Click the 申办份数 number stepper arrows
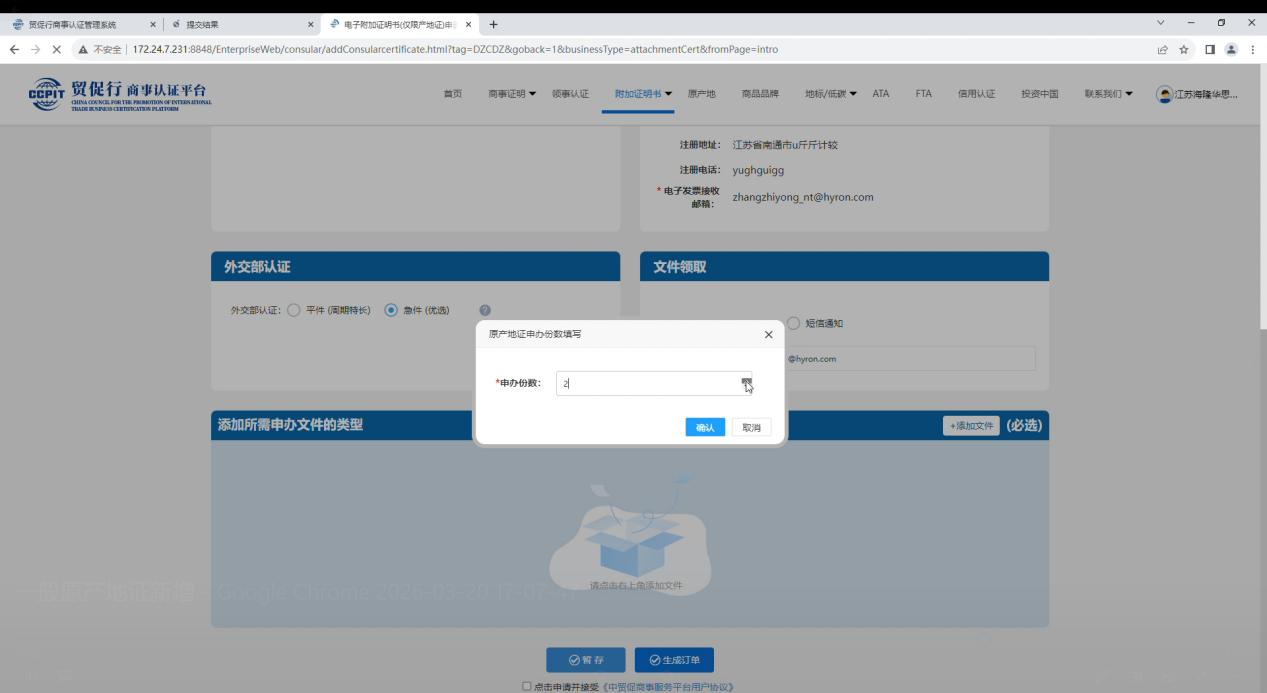The height and width of the screenshot is (693, 1267). tap(745, 383)
